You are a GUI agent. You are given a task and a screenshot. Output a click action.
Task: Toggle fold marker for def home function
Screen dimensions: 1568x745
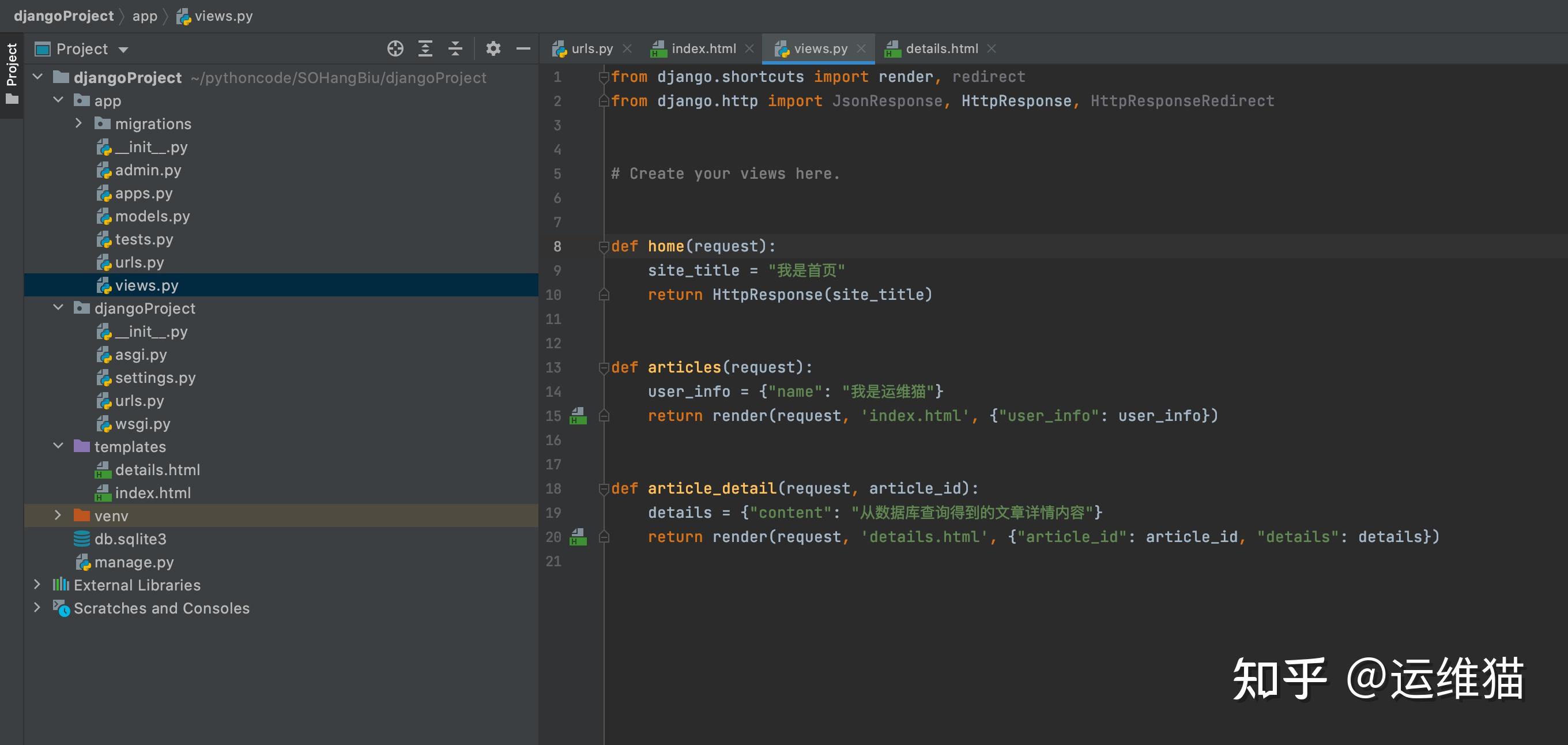pos(604,247)
